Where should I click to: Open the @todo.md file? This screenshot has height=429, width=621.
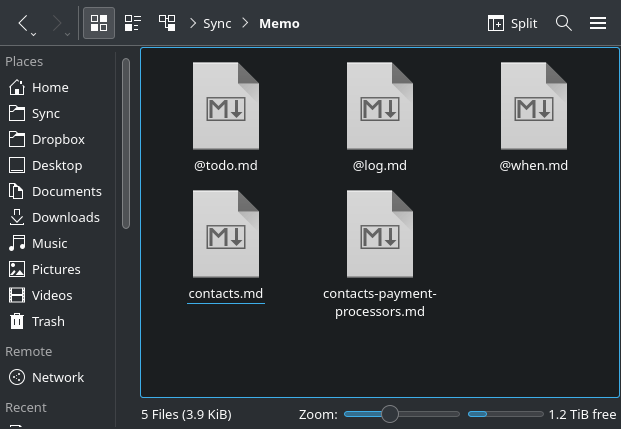[225, 107]
